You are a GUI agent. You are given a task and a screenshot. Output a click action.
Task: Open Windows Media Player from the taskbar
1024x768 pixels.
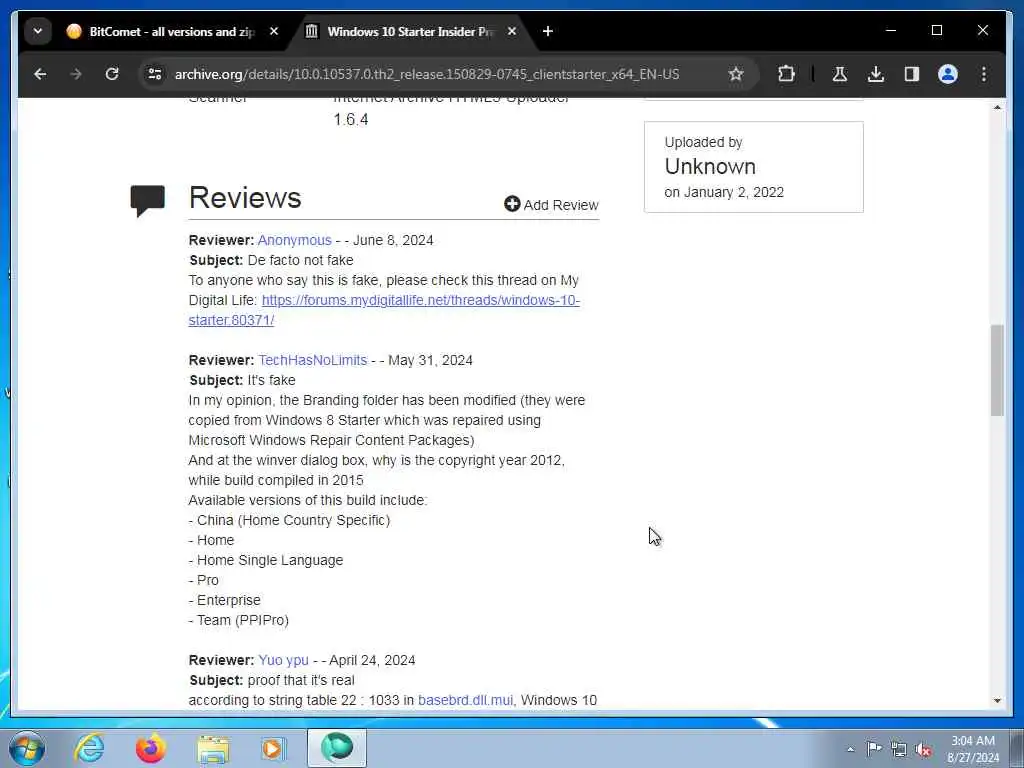(273, 748)
